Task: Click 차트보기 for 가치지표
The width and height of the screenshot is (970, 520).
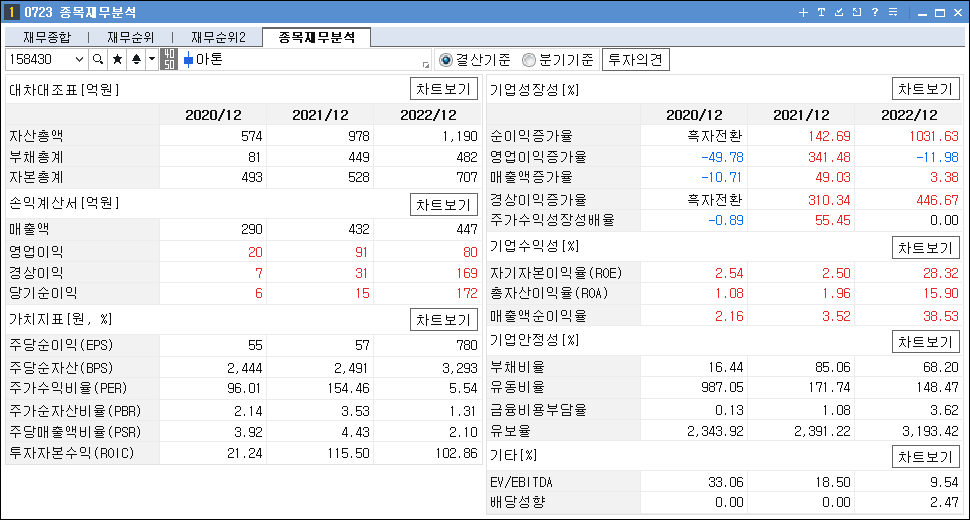Action: tap(444, 320)
